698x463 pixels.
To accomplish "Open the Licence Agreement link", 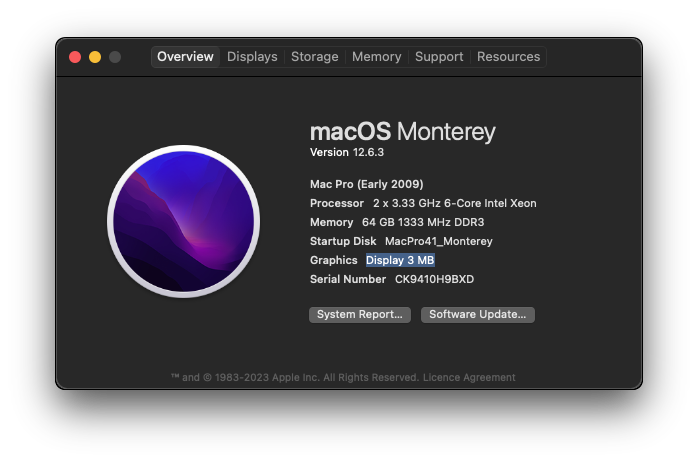I will pyautogui.click(x=469, y=378).
